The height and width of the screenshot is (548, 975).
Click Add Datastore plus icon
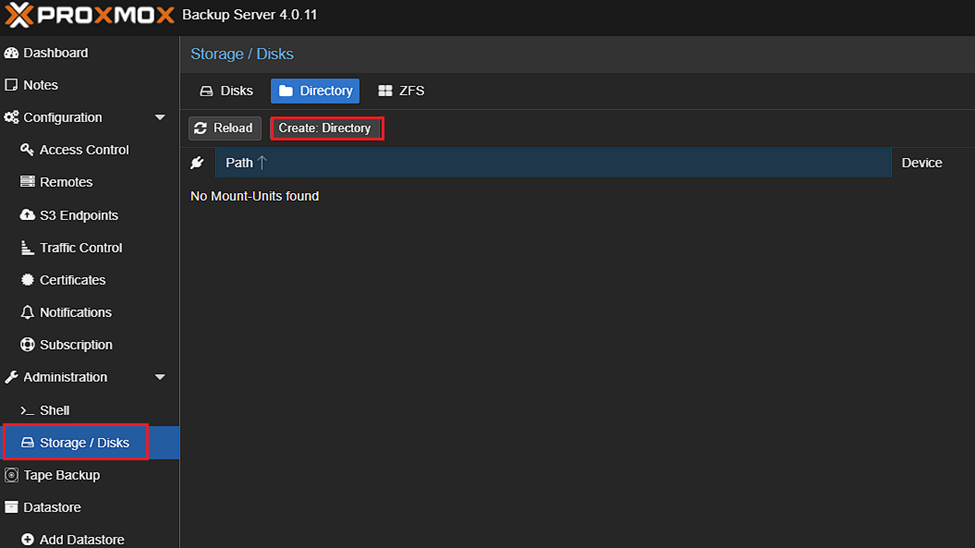tap(28, 540)
